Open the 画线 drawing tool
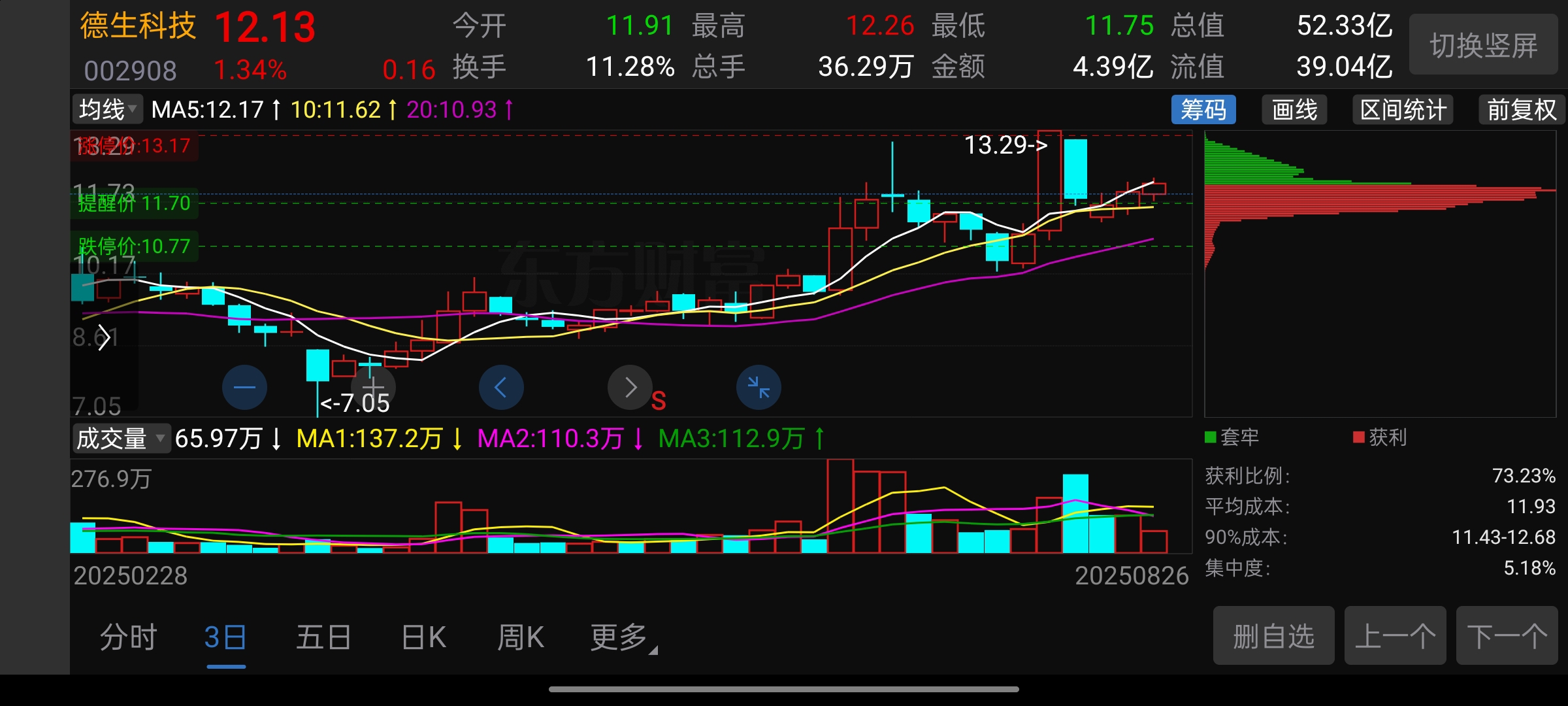 point(1294,110)
